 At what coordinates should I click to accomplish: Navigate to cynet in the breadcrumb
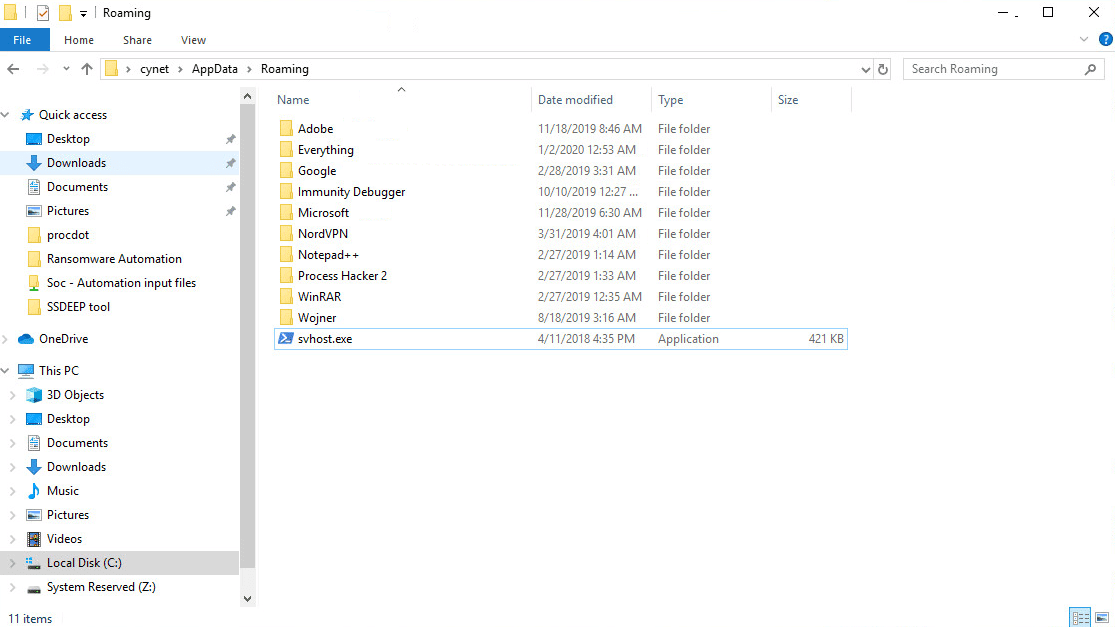pos(154,69)
